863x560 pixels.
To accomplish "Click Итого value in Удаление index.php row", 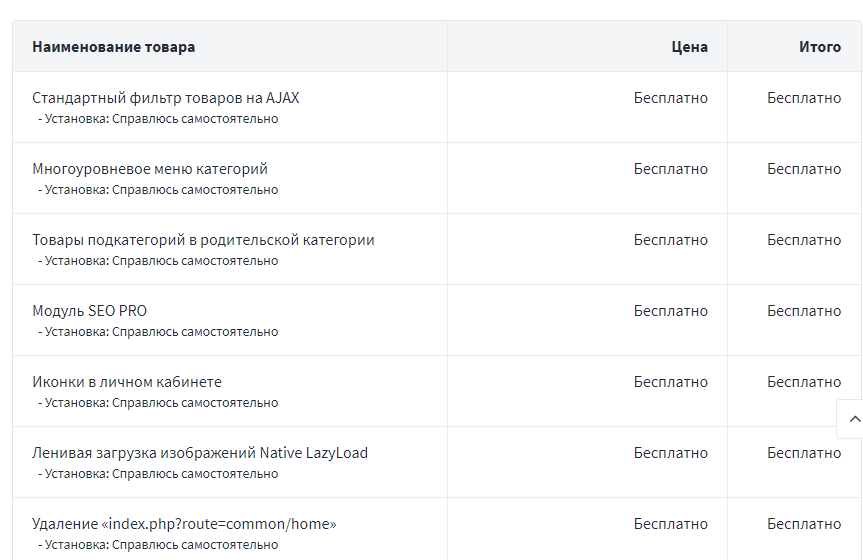I will [x=804, y=524].
